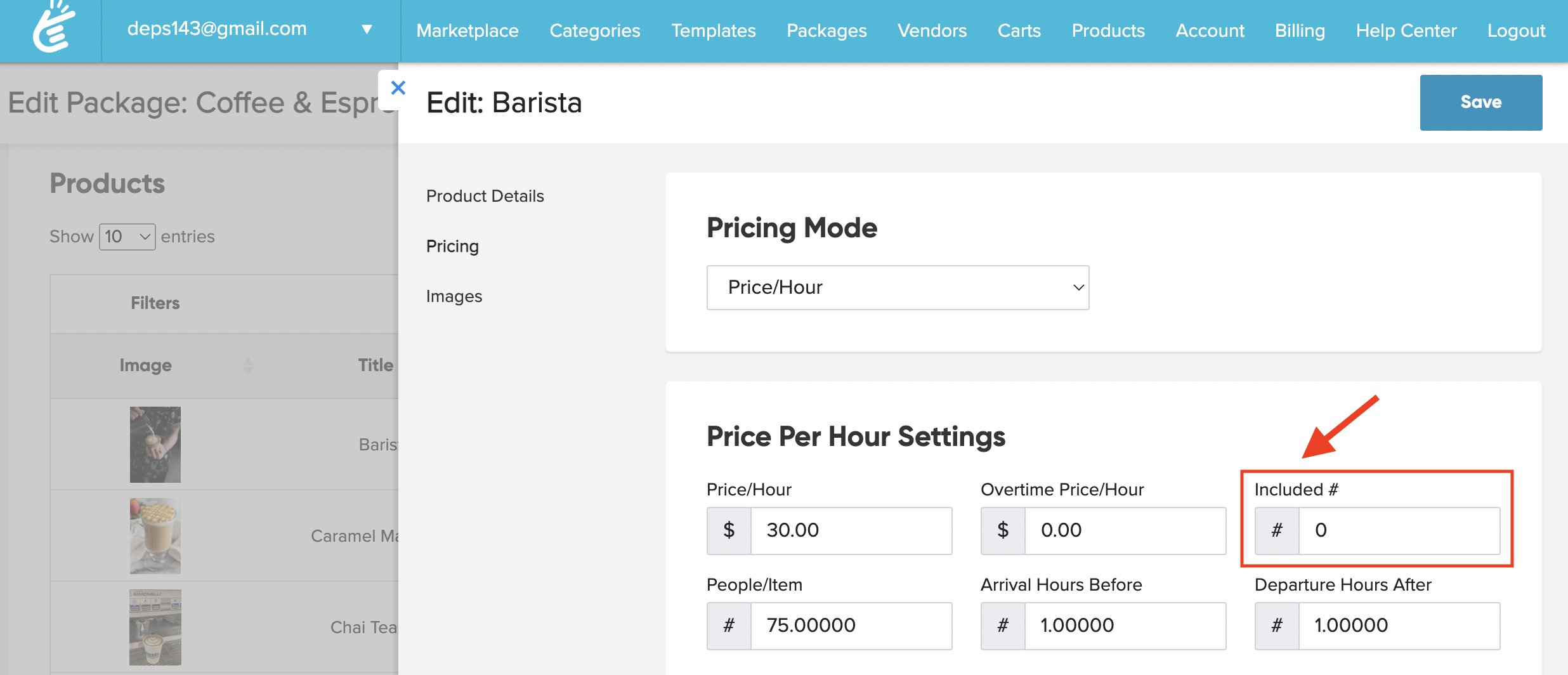Focus the Price/Hour amount field

(851, 530)
